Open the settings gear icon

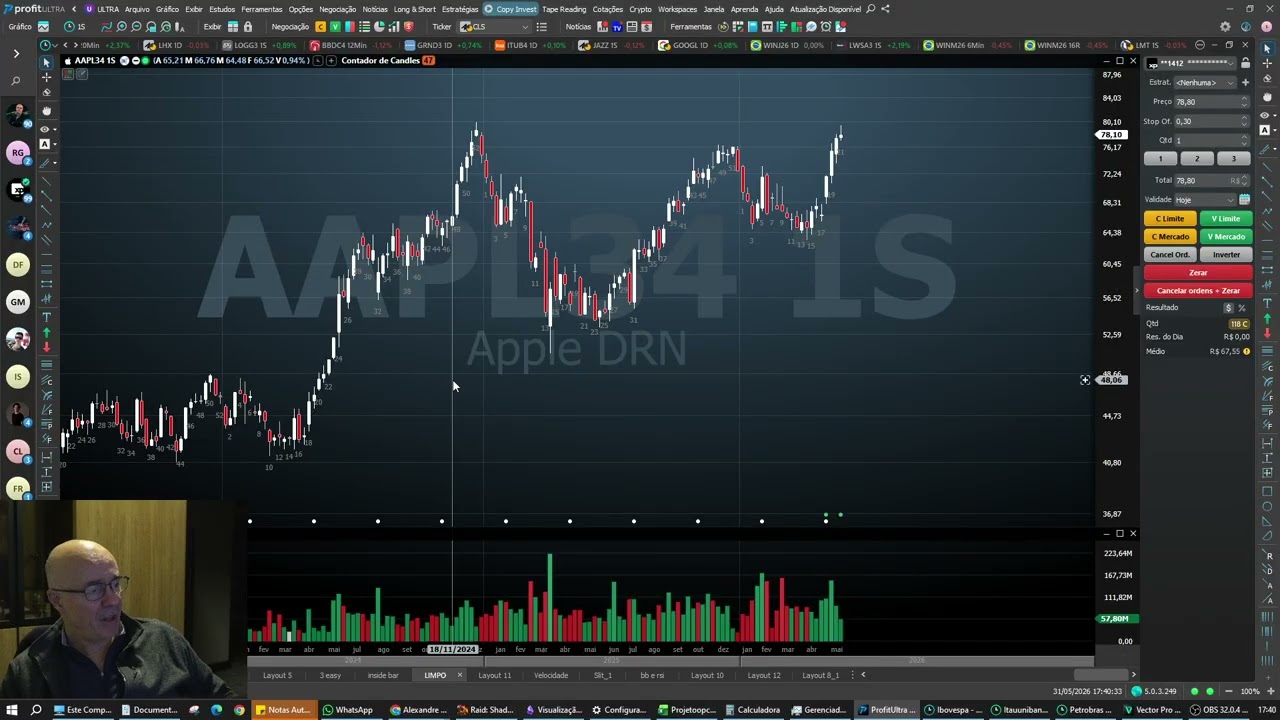tap(1226, 27)
